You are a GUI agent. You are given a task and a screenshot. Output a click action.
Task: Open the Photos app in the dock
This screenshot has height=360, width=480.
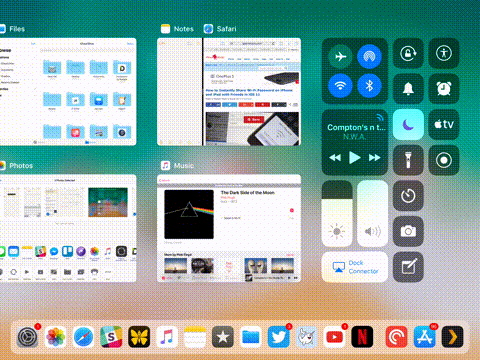(x=55, y=337)
